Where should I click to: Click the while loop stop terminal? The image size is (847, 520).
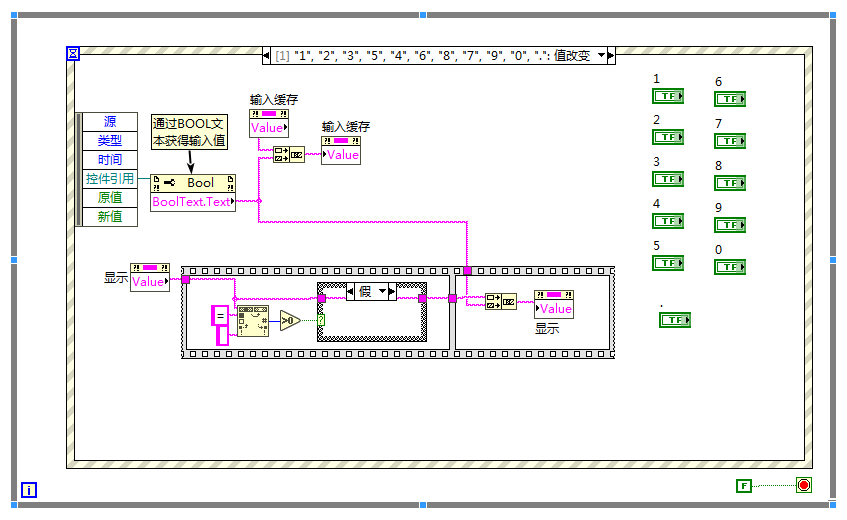[x=804, y=485]
